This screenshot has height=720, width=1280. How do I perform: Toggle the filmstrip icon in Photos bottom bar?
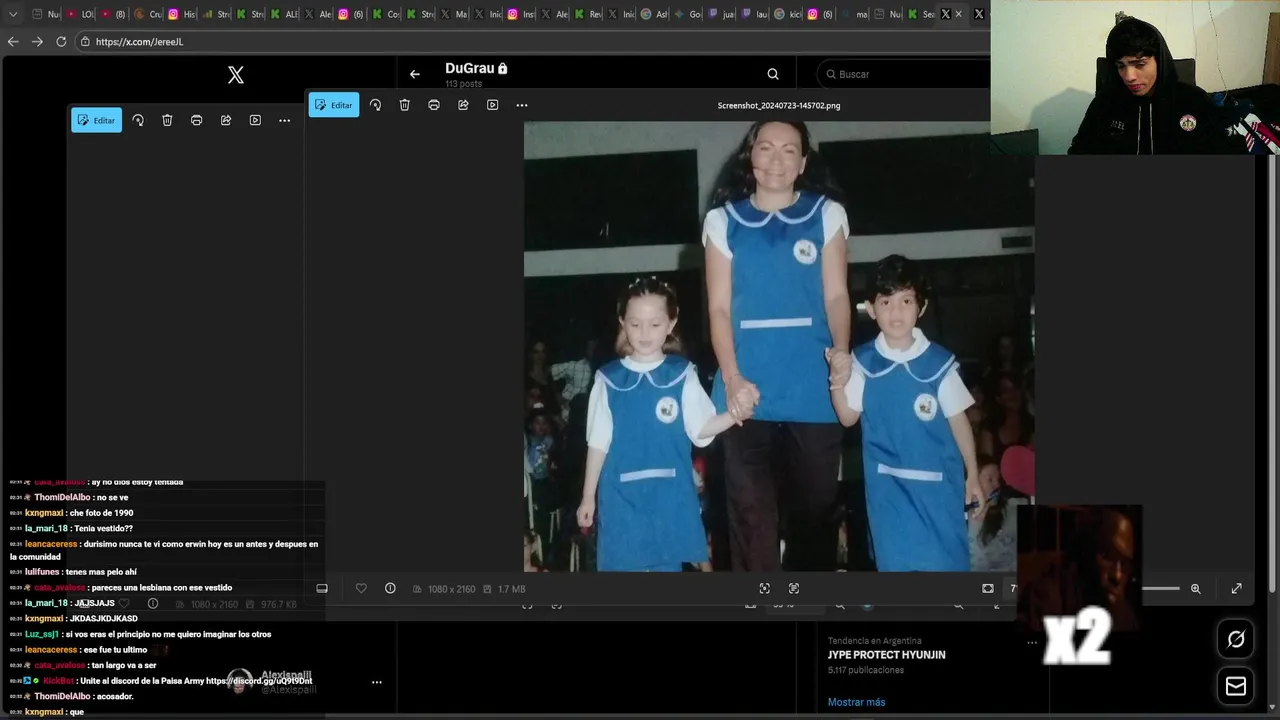click(x=322, y=588)
